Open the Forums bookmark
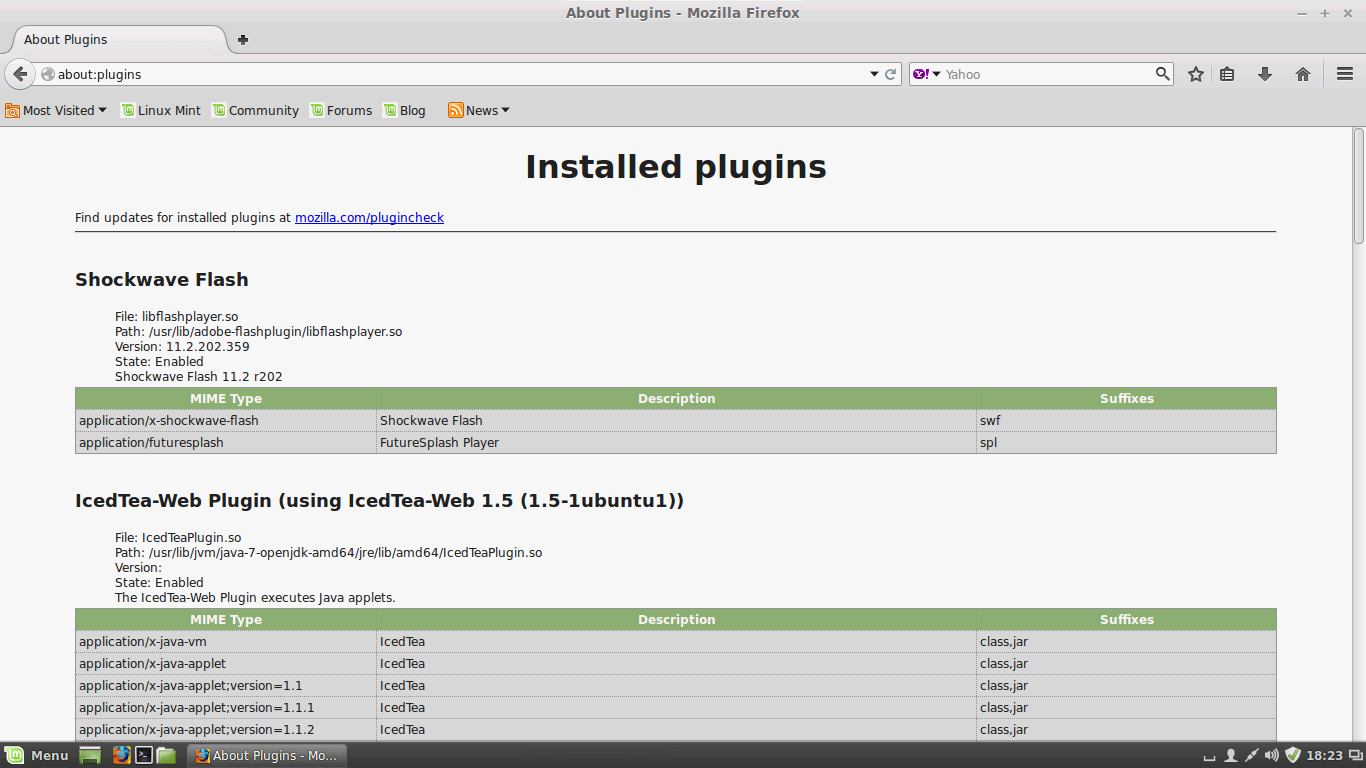This screenshot has height=768, width=1366. 341,110
